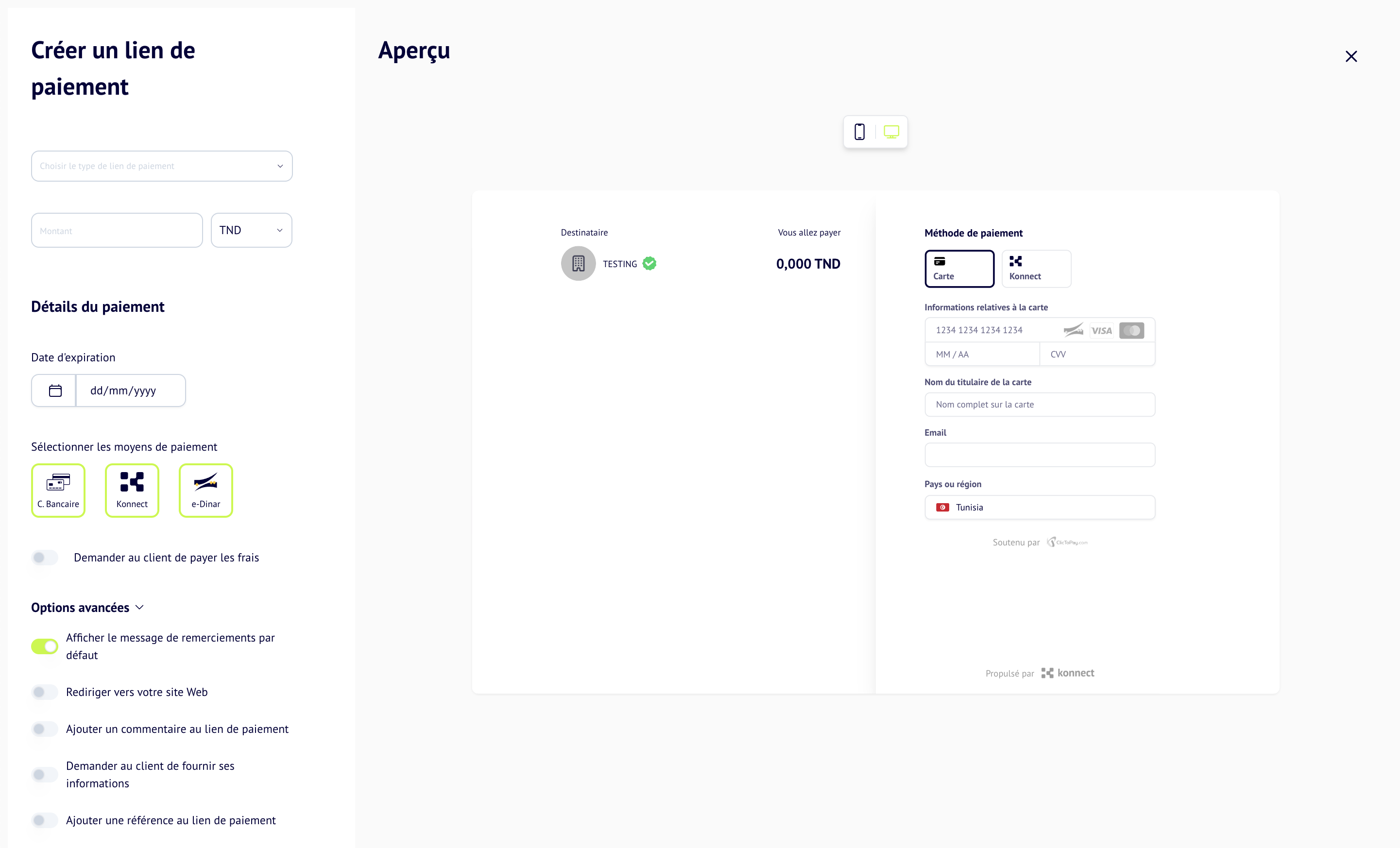The image size is (1400, 848).
Task: Enable Demander au client de payer les frais
Action: click(x=44, y=558)
